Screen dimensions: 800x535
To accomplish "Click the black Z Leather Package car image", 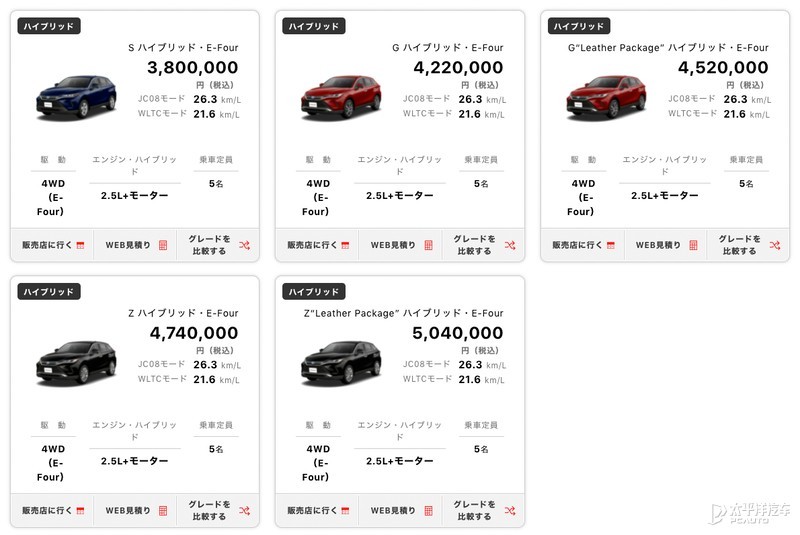I will (341, 362).
